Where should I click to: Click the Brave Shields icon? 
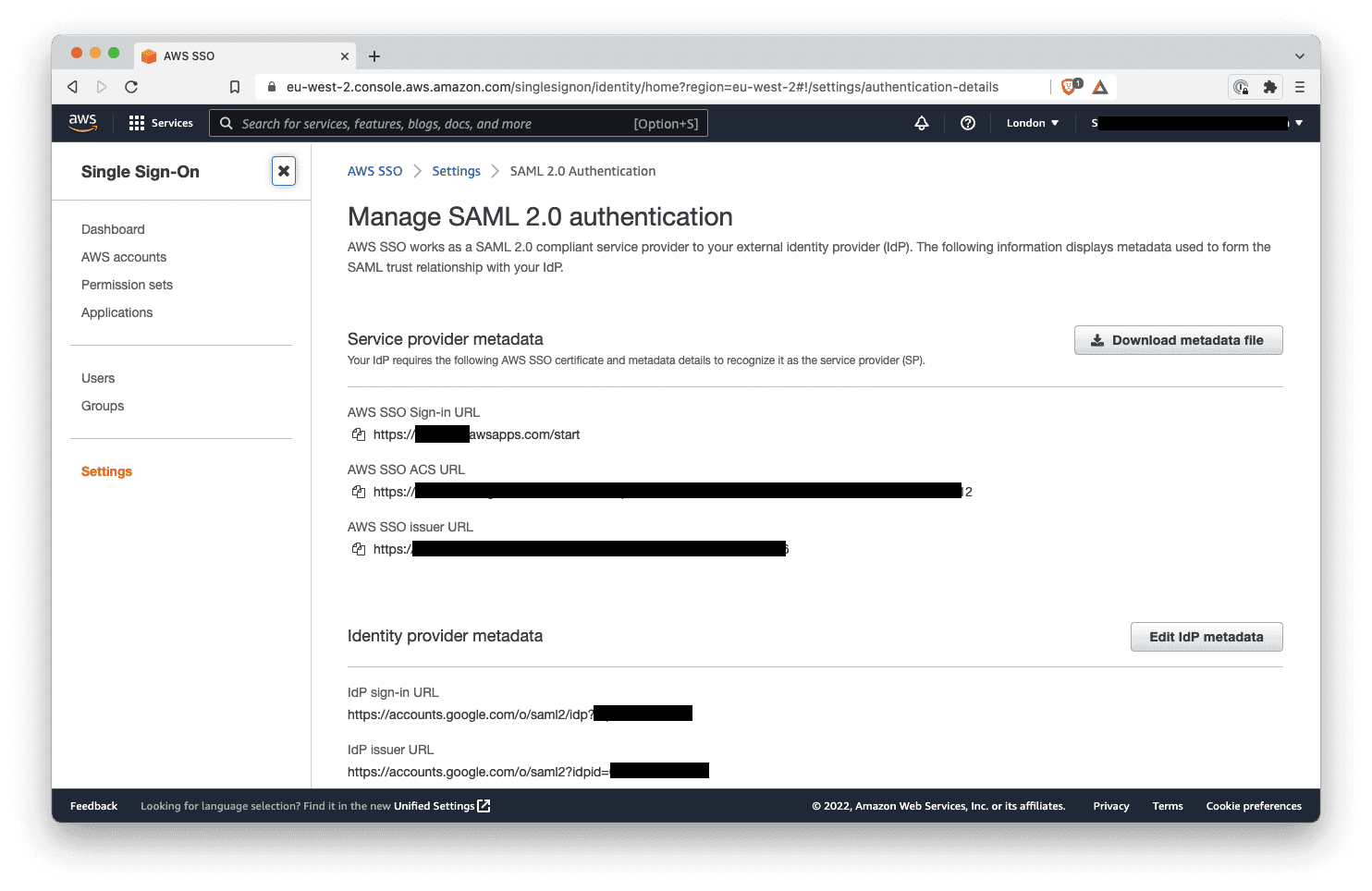[x=1071, y=87]
